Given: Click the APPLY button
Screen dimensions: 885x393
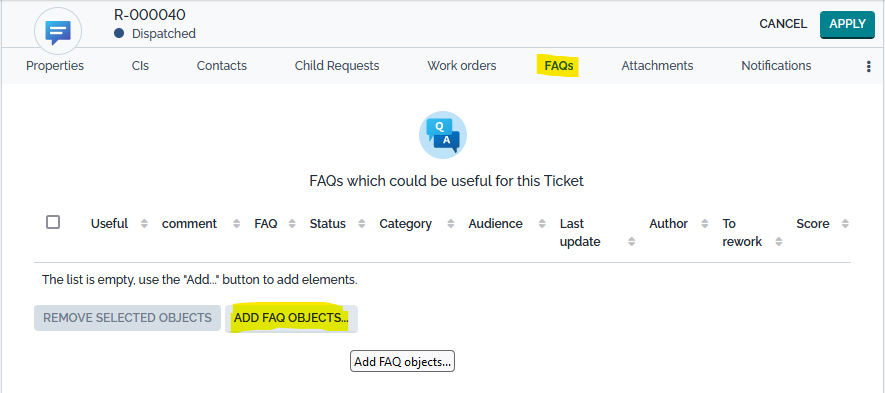Looking at the screenshot, I should pos(847,24).
